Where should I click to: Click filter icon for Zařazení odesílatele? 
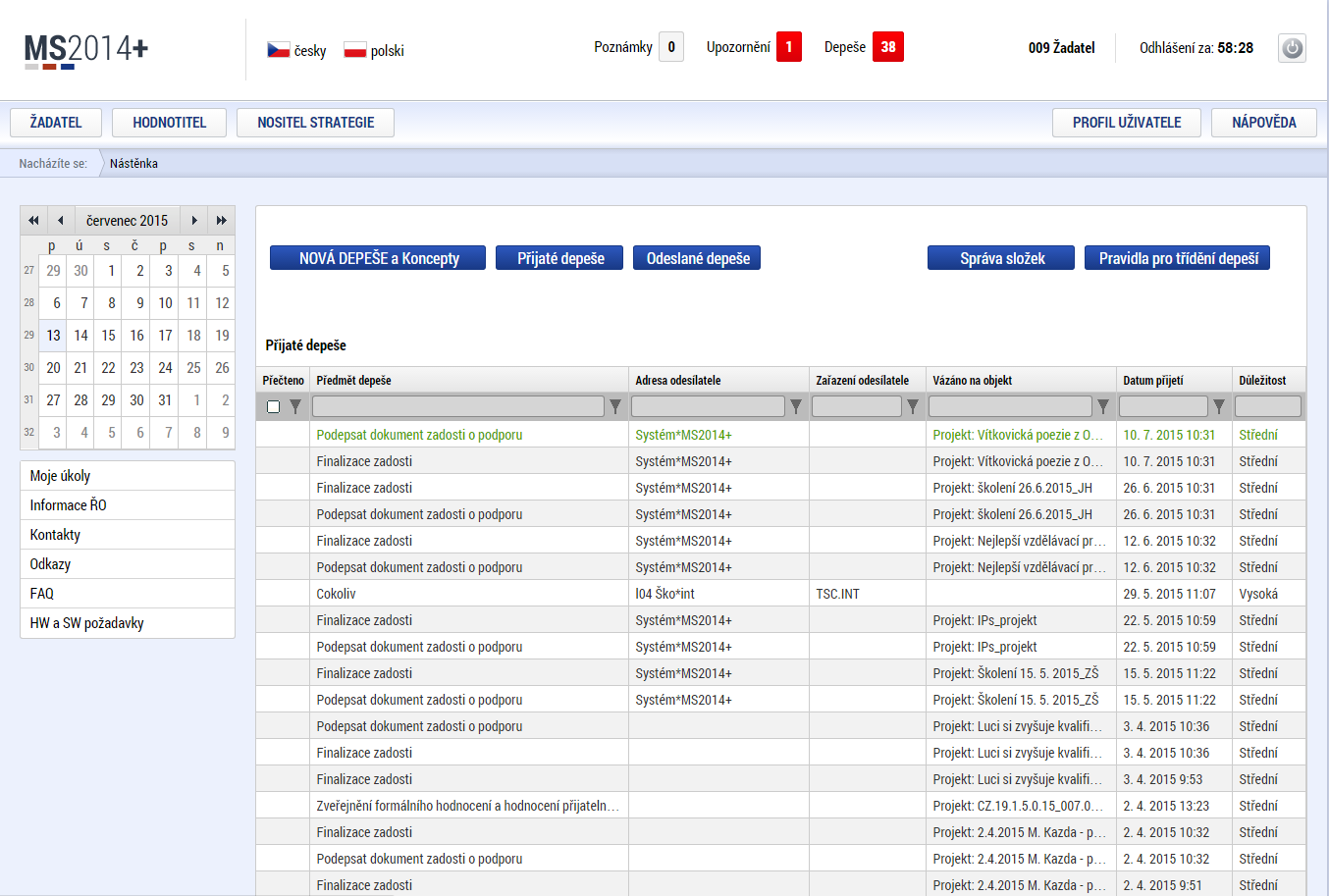click(x=913, y=406)
